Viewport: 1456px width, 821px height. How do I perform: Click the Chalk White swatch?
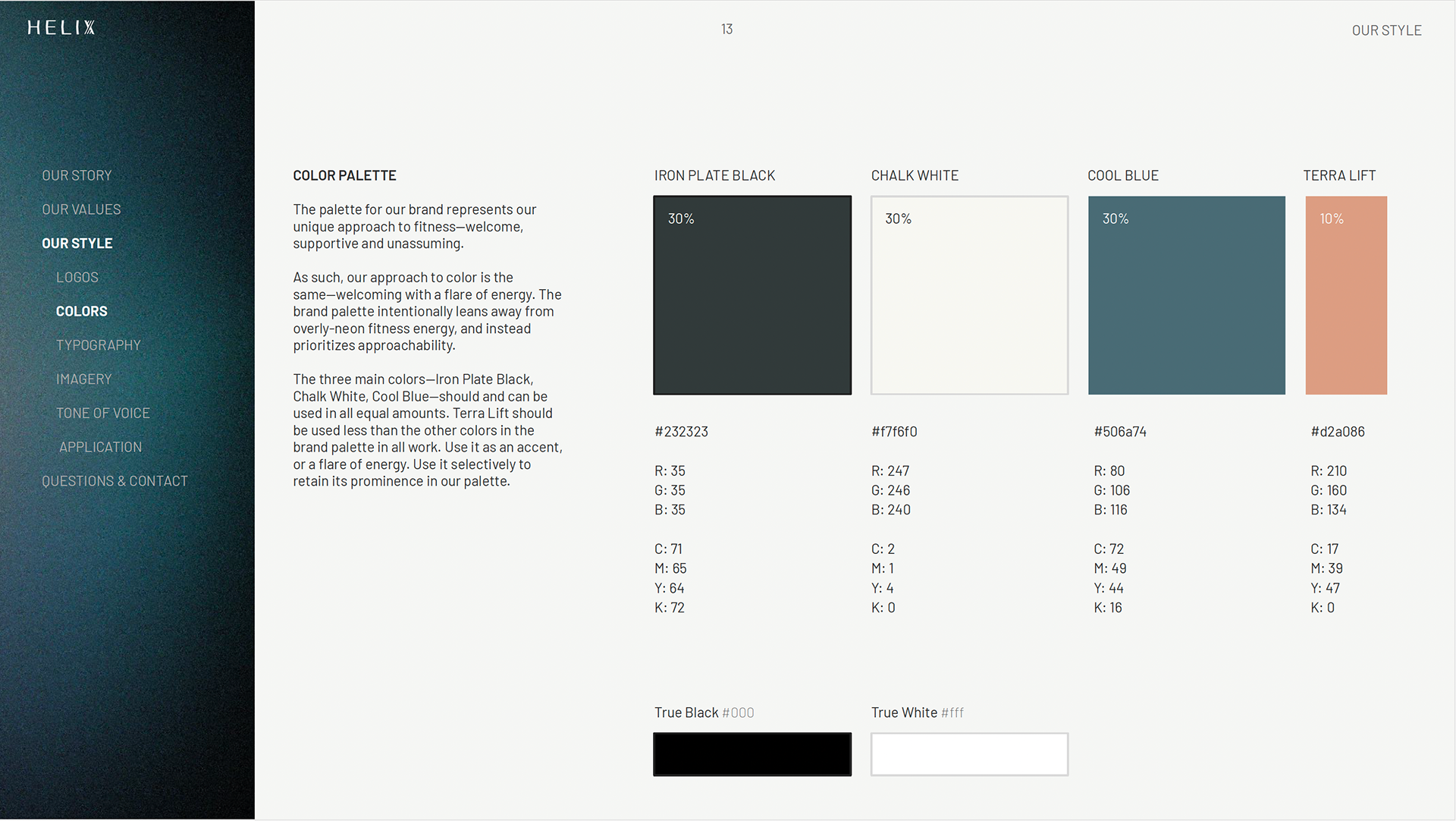(x=969, y=295)
